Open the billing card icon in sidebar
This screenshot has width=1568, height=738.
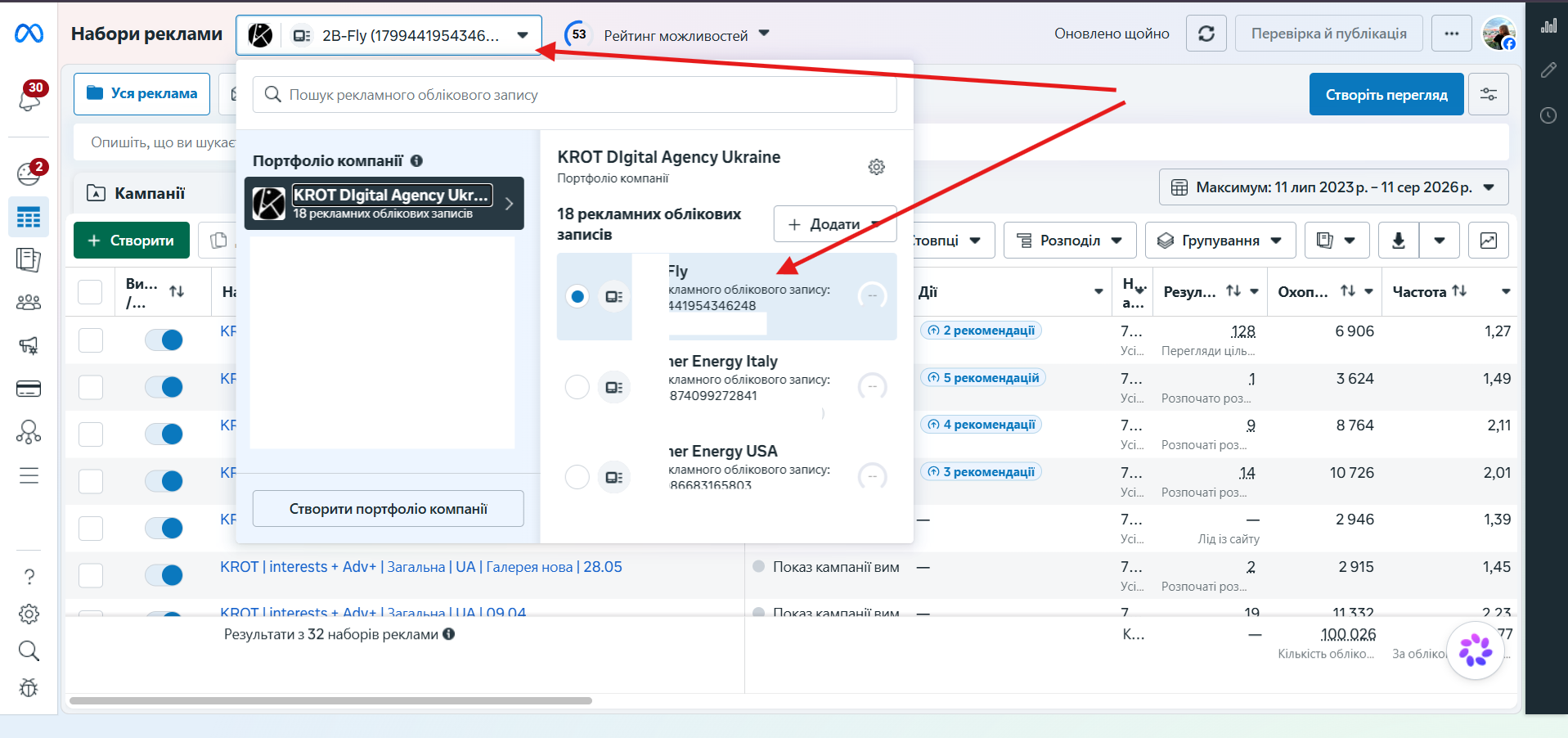point(29,389)
